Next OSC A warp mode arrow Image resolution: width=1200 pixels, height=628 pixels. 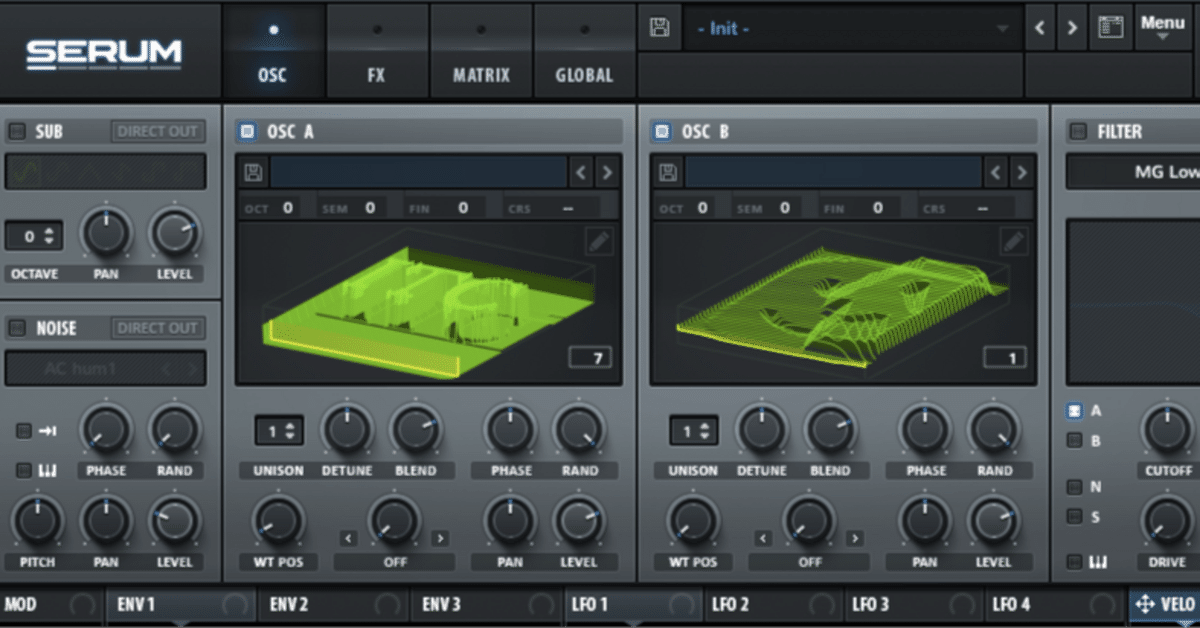pos(439,539)
